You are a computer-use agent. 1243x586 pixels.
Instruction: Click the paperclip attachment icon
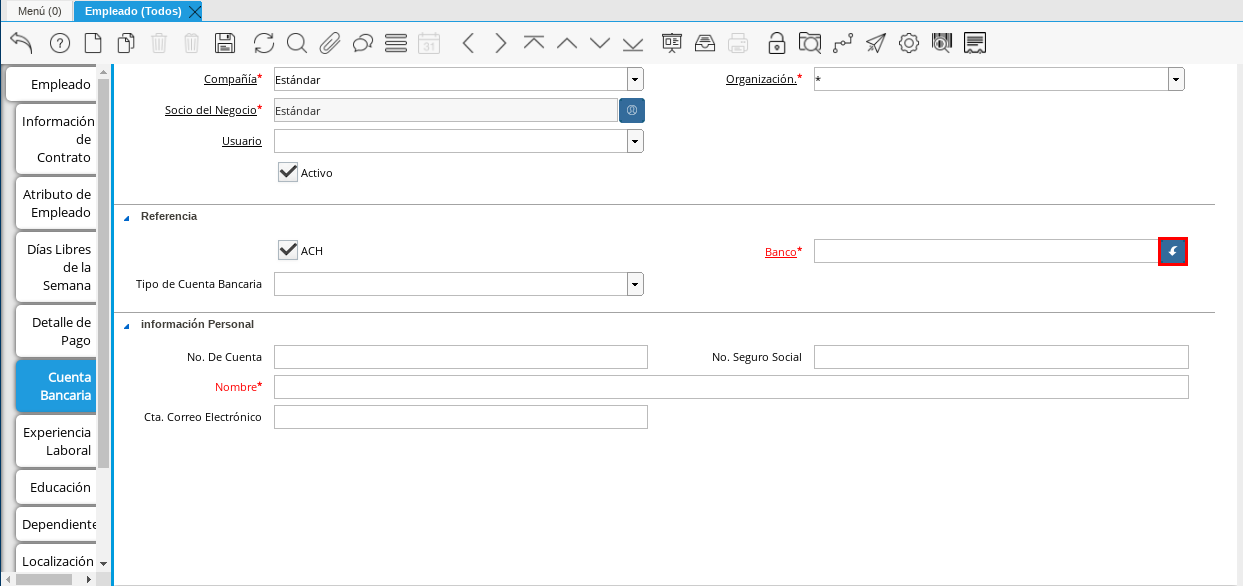click(x=330, y=43)
